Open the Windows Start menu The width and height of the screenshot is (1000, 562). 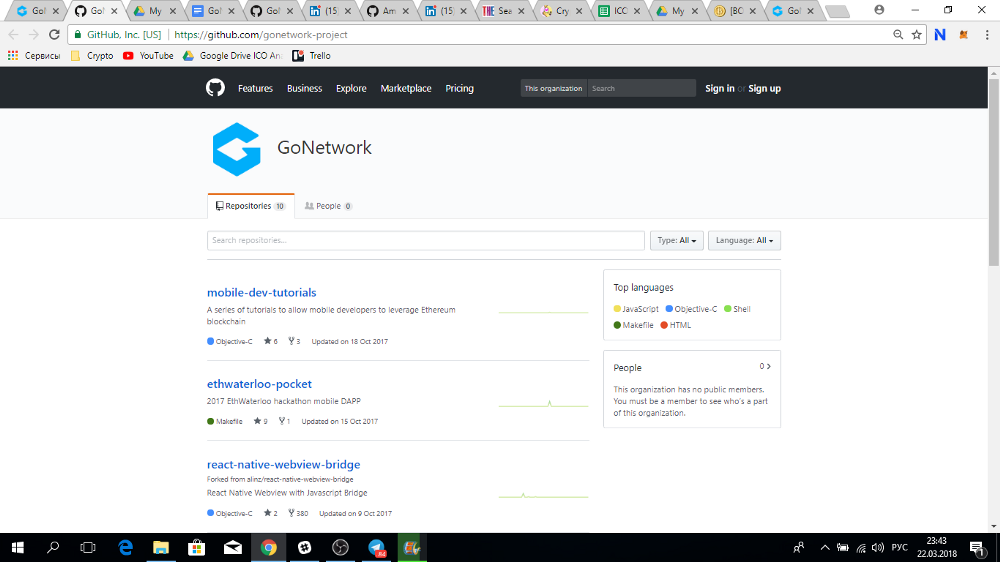(x=18, y=547)
